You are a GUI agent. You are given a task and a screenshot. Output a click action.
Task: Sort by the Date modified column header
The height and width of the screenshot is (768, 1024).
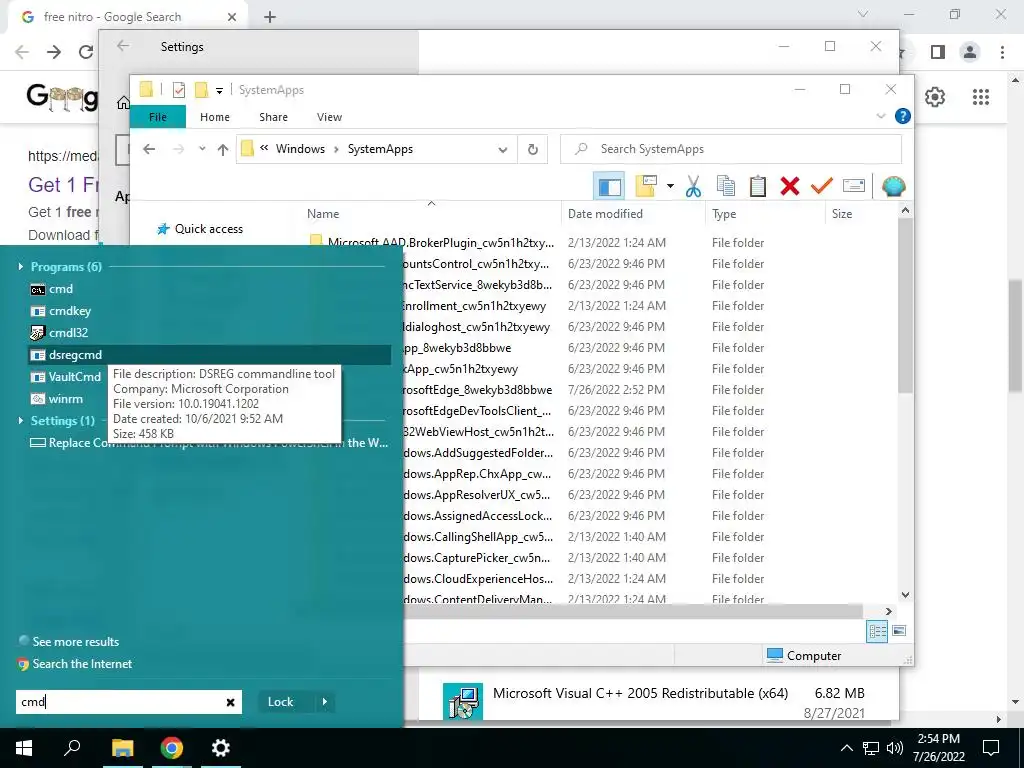coord(633,214)
